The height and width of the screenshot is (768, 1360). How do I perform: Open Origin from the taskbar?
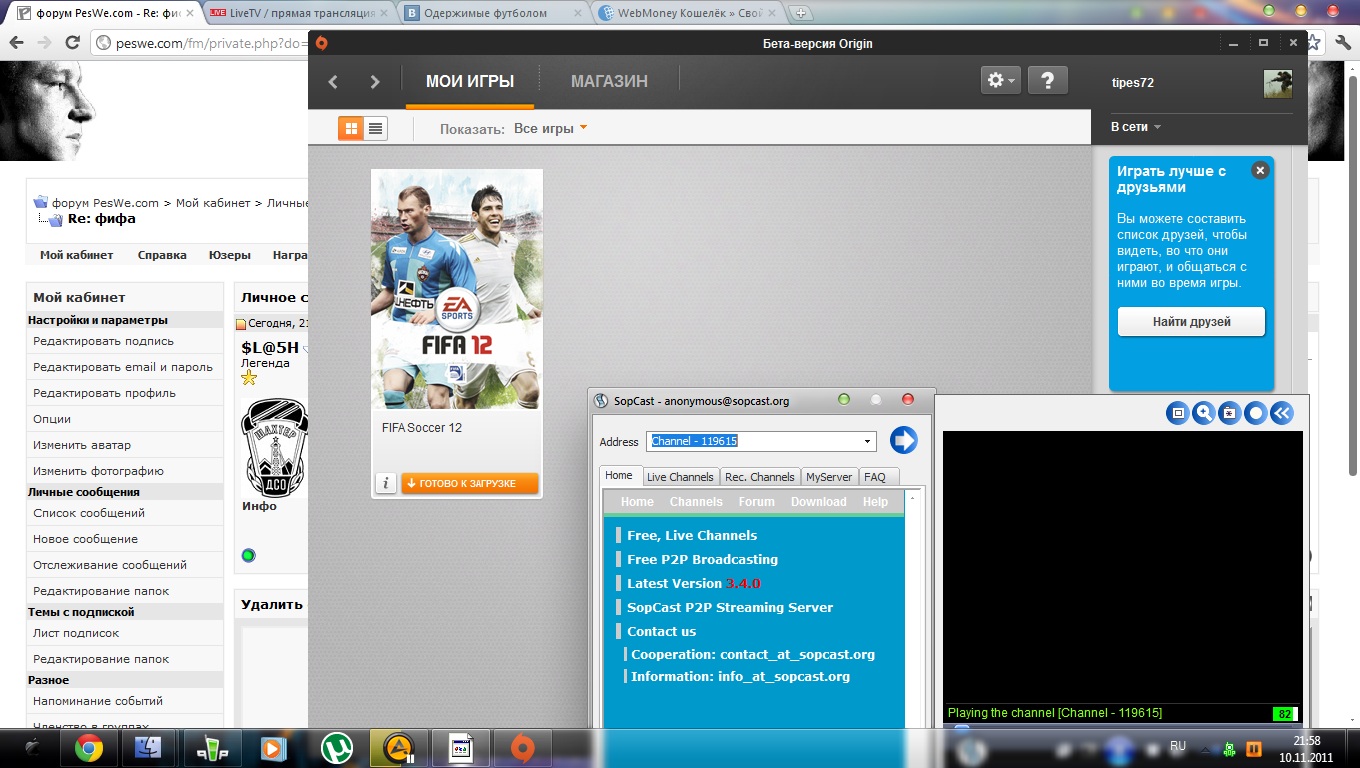pos(521,748)
